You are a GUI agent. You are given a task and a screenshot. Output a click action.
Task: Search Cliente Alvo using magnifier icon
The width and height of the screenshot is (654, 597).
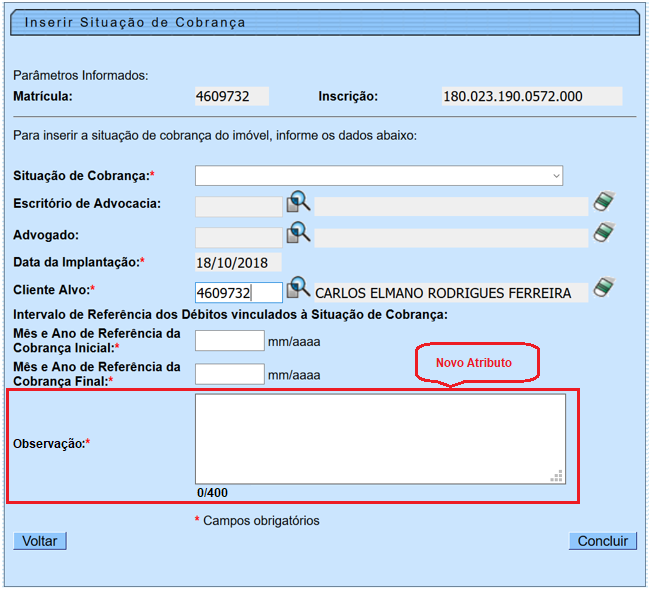[x=299, y=290]
